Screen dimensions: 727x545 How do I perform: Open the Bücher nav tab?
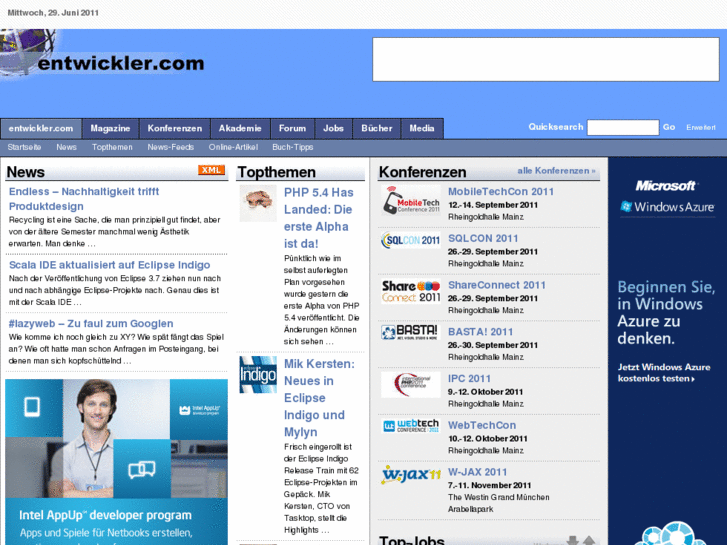(377, 128)
